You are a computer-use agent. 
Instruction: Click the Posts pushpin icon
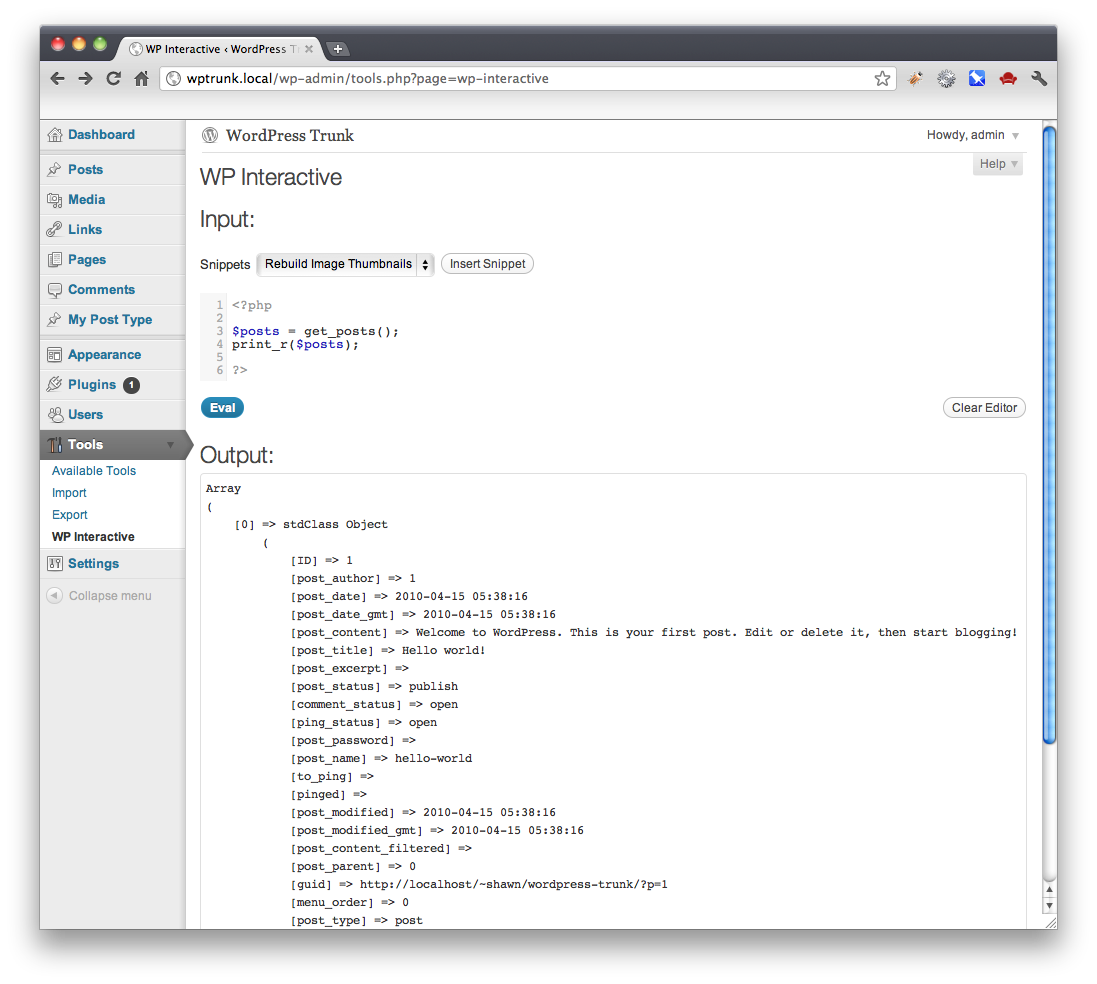pos(55,169)
